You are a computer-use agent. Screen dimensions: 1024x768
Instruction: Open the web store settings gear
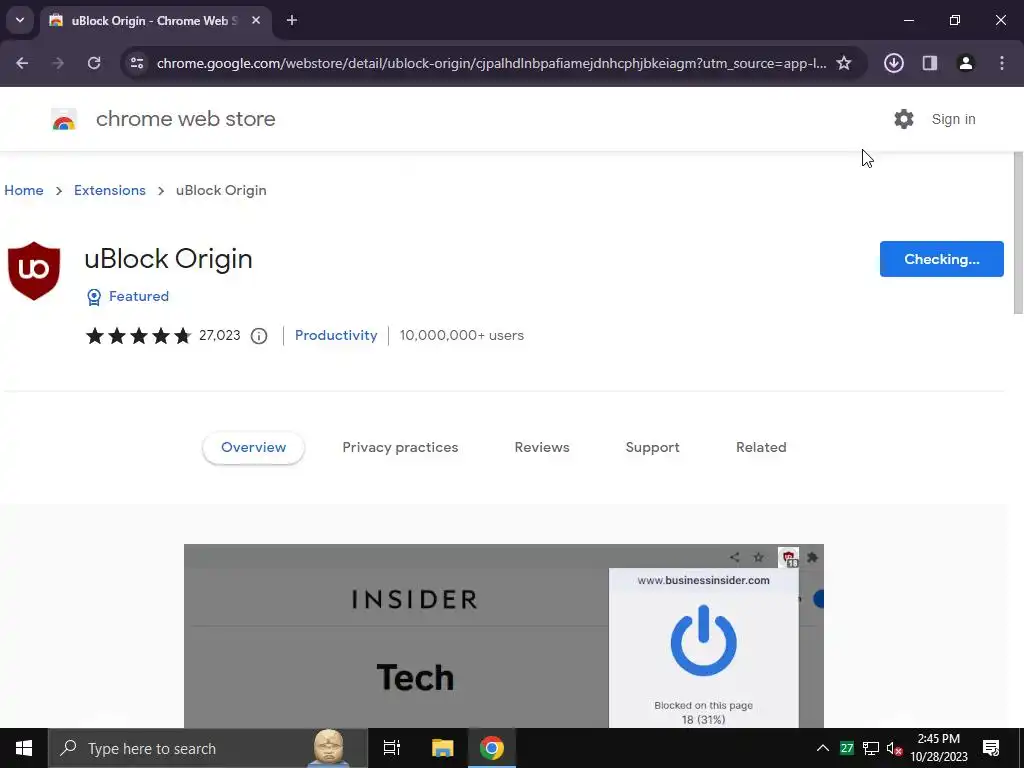click(x=904, y=119)
